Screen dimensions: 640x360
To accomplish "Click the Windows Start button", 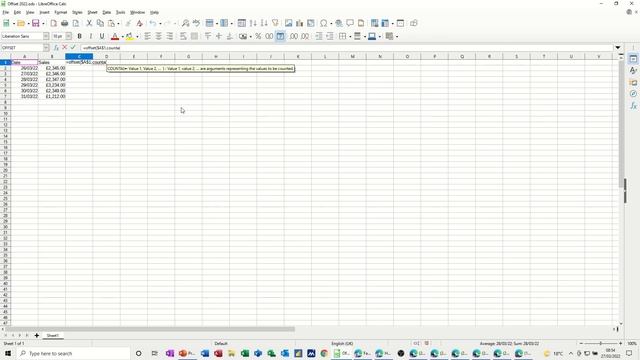I will point(7,353).
